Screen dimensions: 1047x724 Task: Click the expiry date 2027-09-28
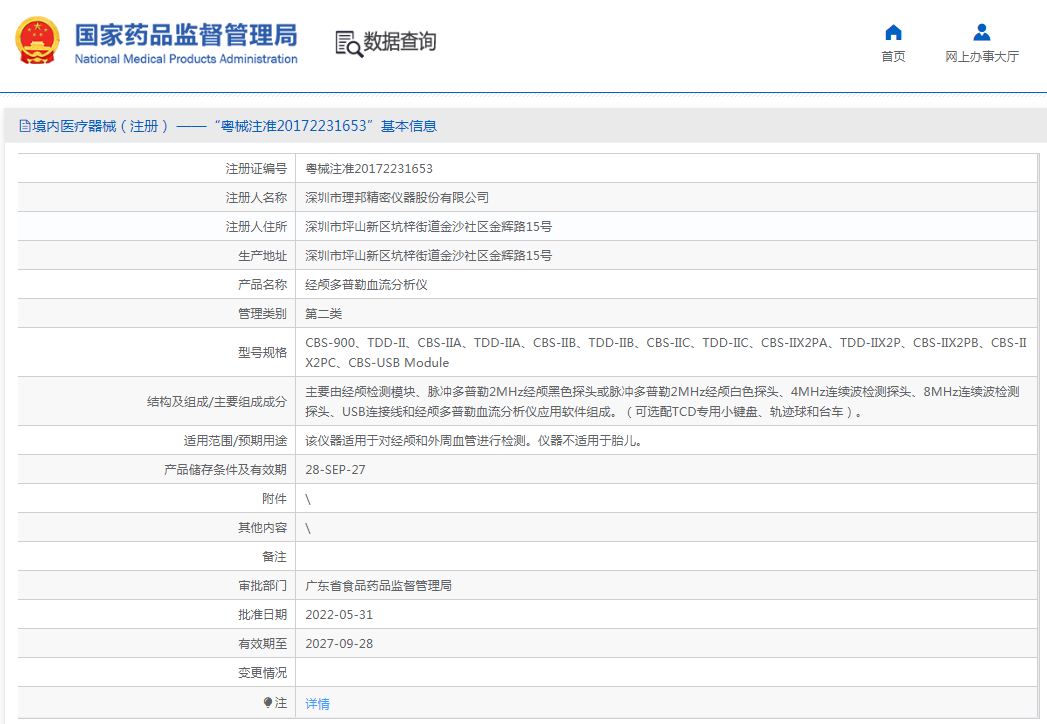(339, 644)
